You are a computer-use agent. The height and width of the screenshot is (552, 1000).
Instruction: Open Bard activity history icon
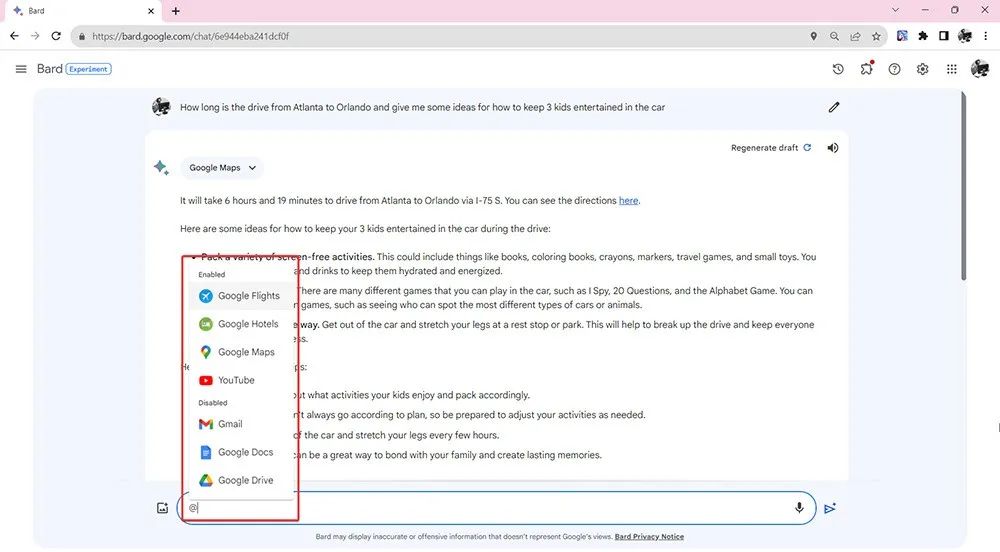click(838, 69)
